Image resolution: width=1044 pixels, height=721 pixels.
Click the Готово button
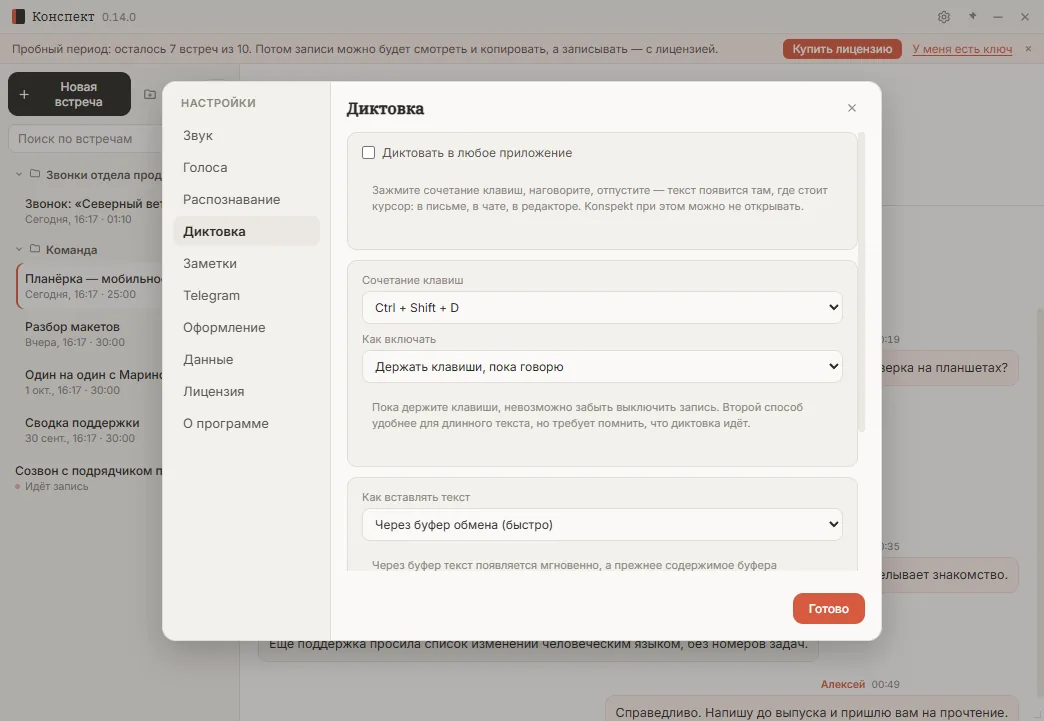pyautogui.click(x=828, y=608)
